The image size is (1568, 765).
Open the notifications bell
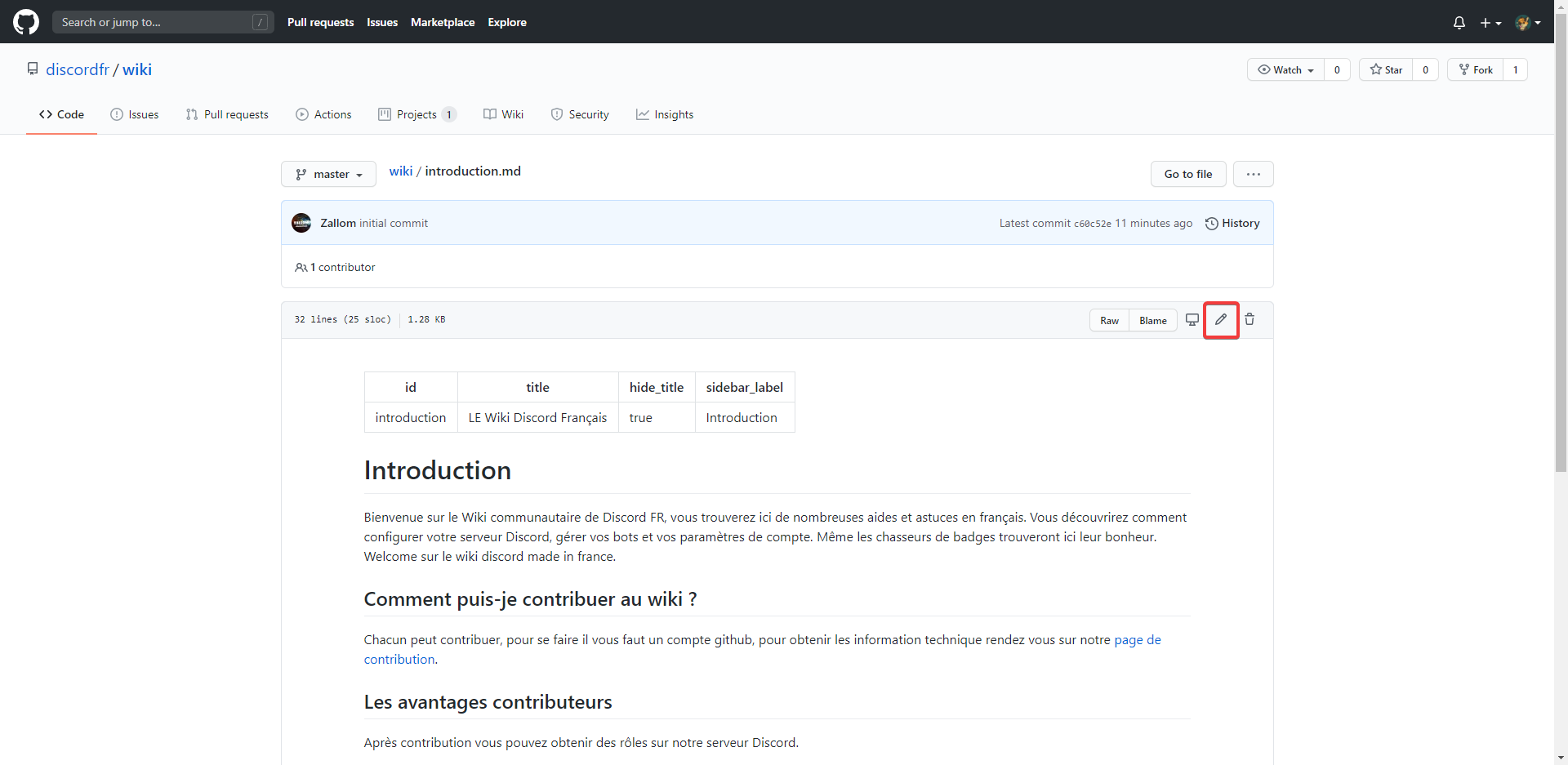click(x=1459, y=23)
